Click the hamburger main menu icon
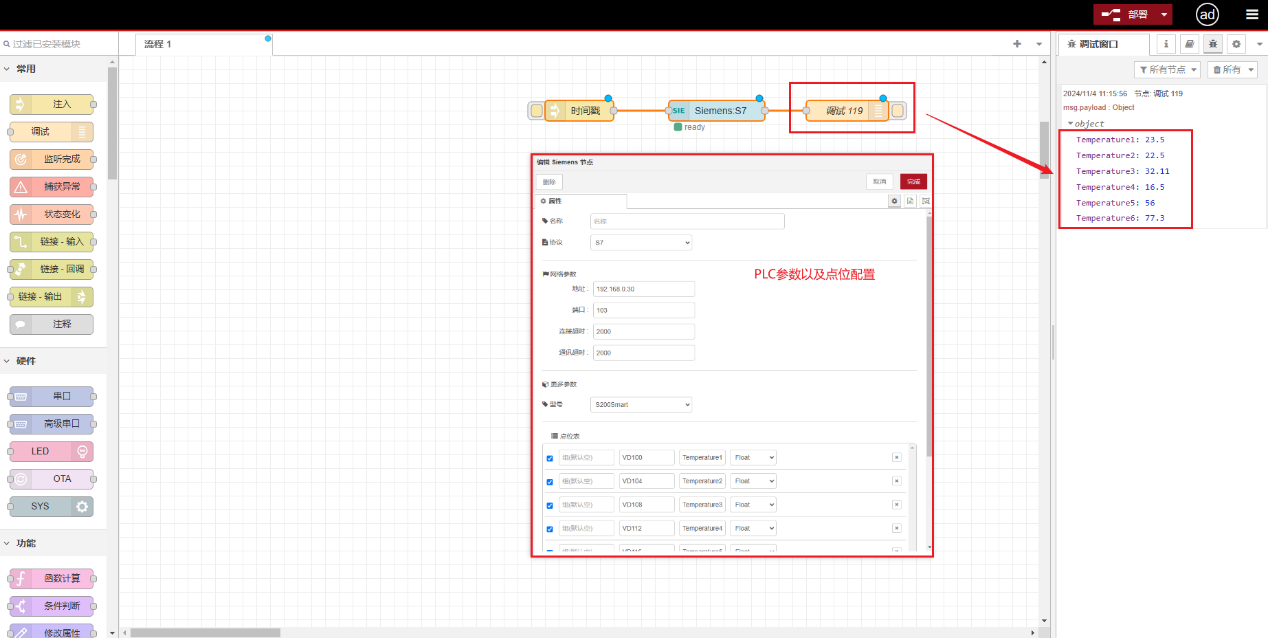The height and width of the screenshot is (638, 1268). 1252,14
